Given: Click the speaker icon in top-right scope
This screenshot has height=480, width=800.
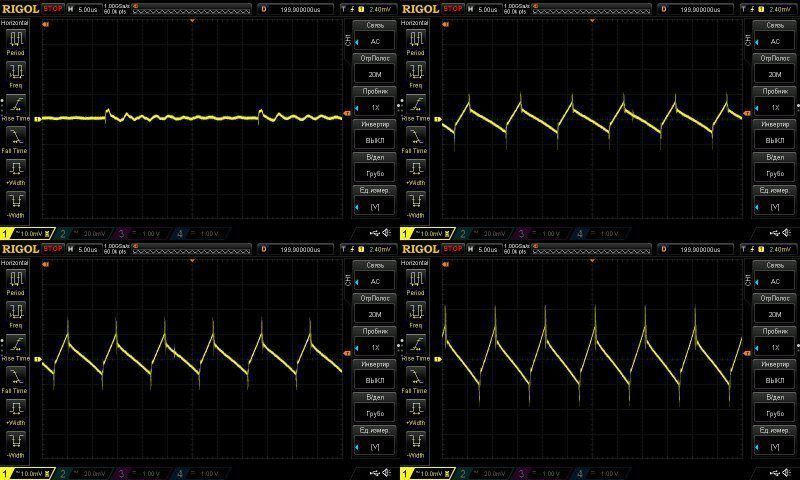Looking at the screenshot, I should pos(787,233).
